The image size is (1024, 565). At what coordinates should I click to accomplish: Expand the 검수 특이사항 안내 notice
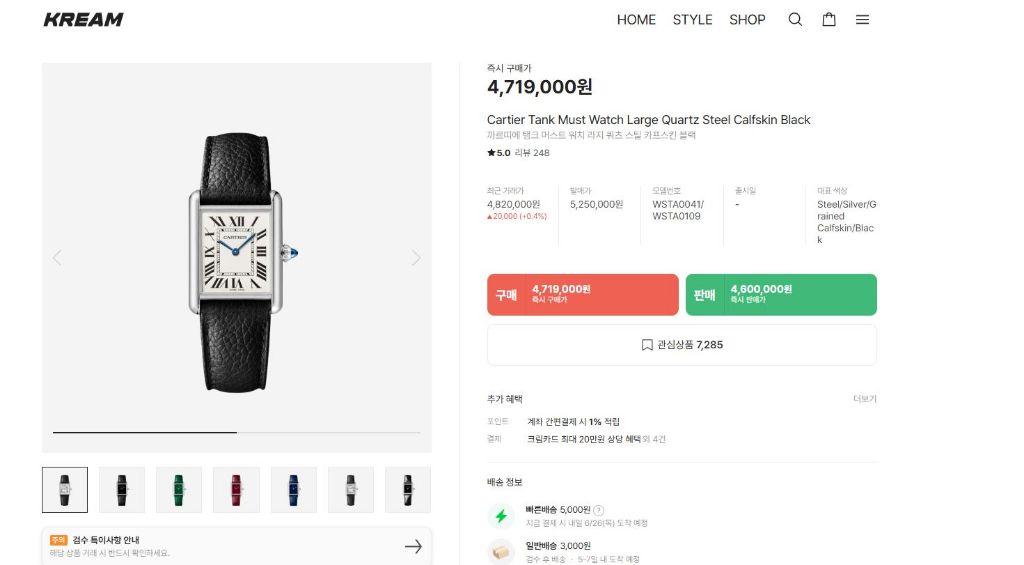(x=236, y=546)
